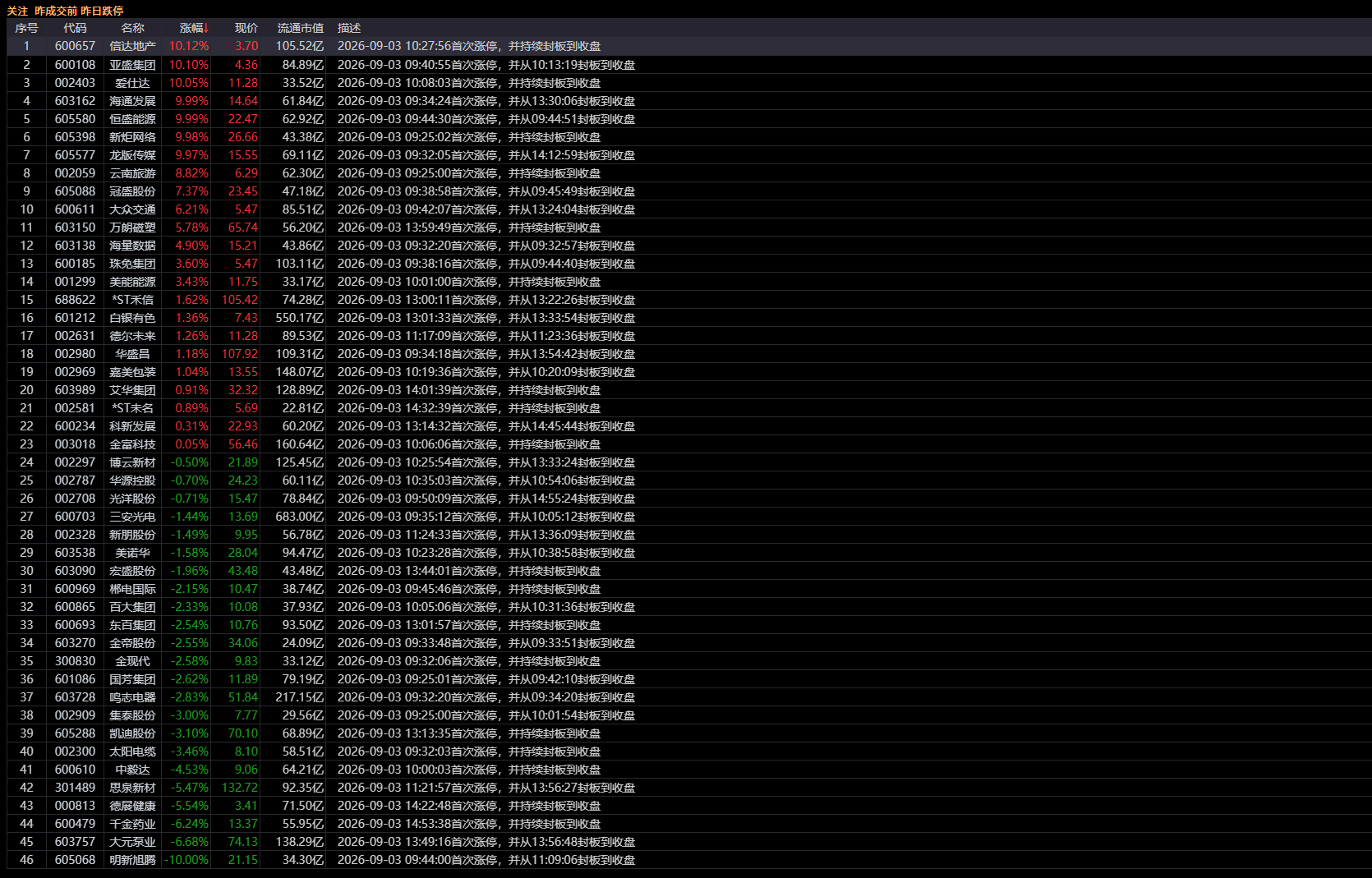Click the 103.11亿 market cap value
This screenshot has width=1372, height=878.
(x=300, y=263)
